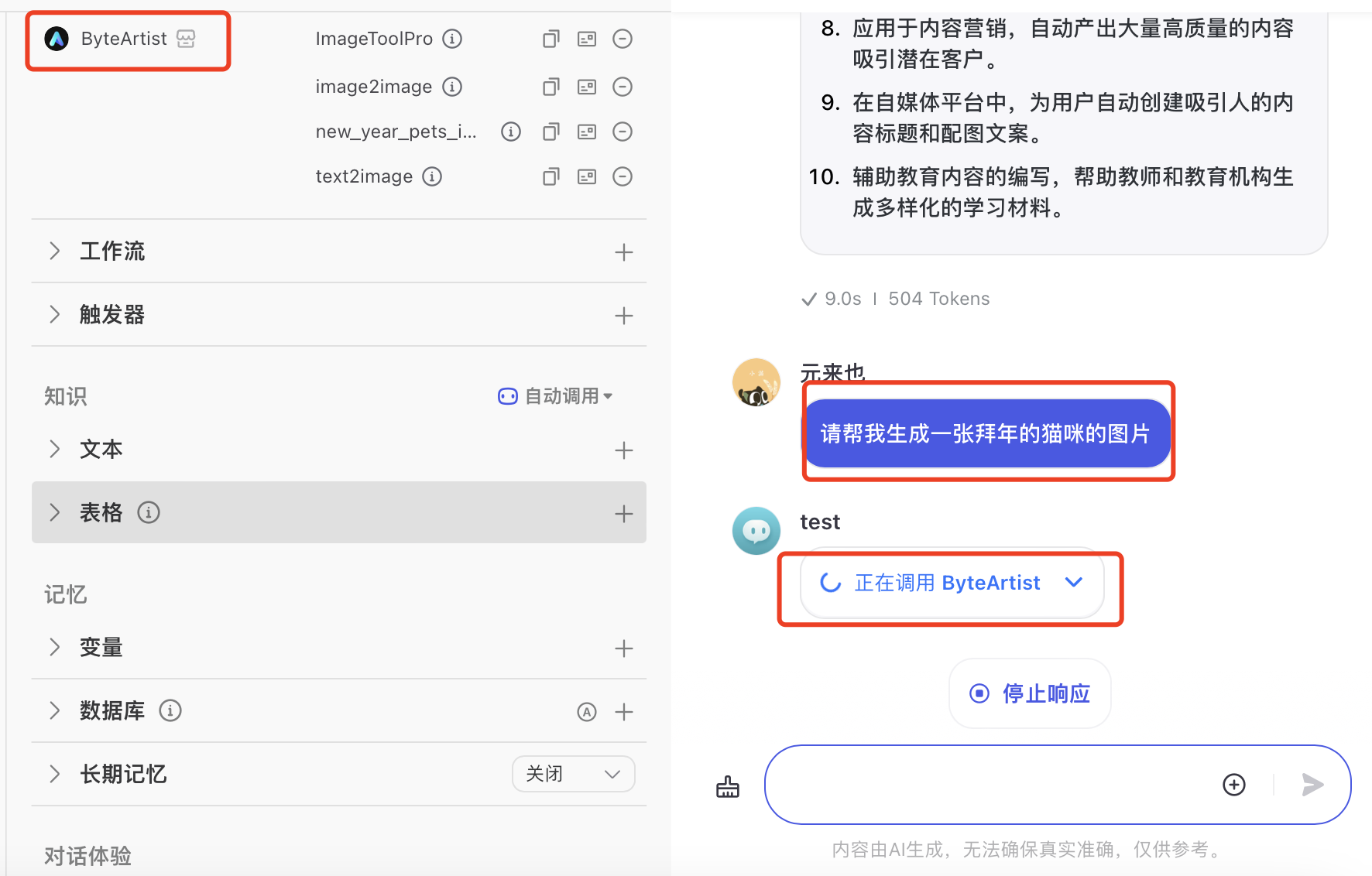Add a new 变量
Viewport: 1372px width, 876px height.
(624, 648)
